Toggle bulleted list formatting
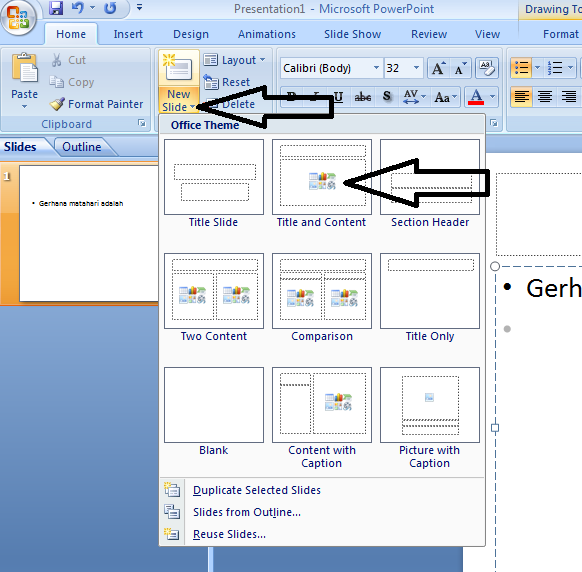This screenshot has height=572, width=582. (521, 68)
